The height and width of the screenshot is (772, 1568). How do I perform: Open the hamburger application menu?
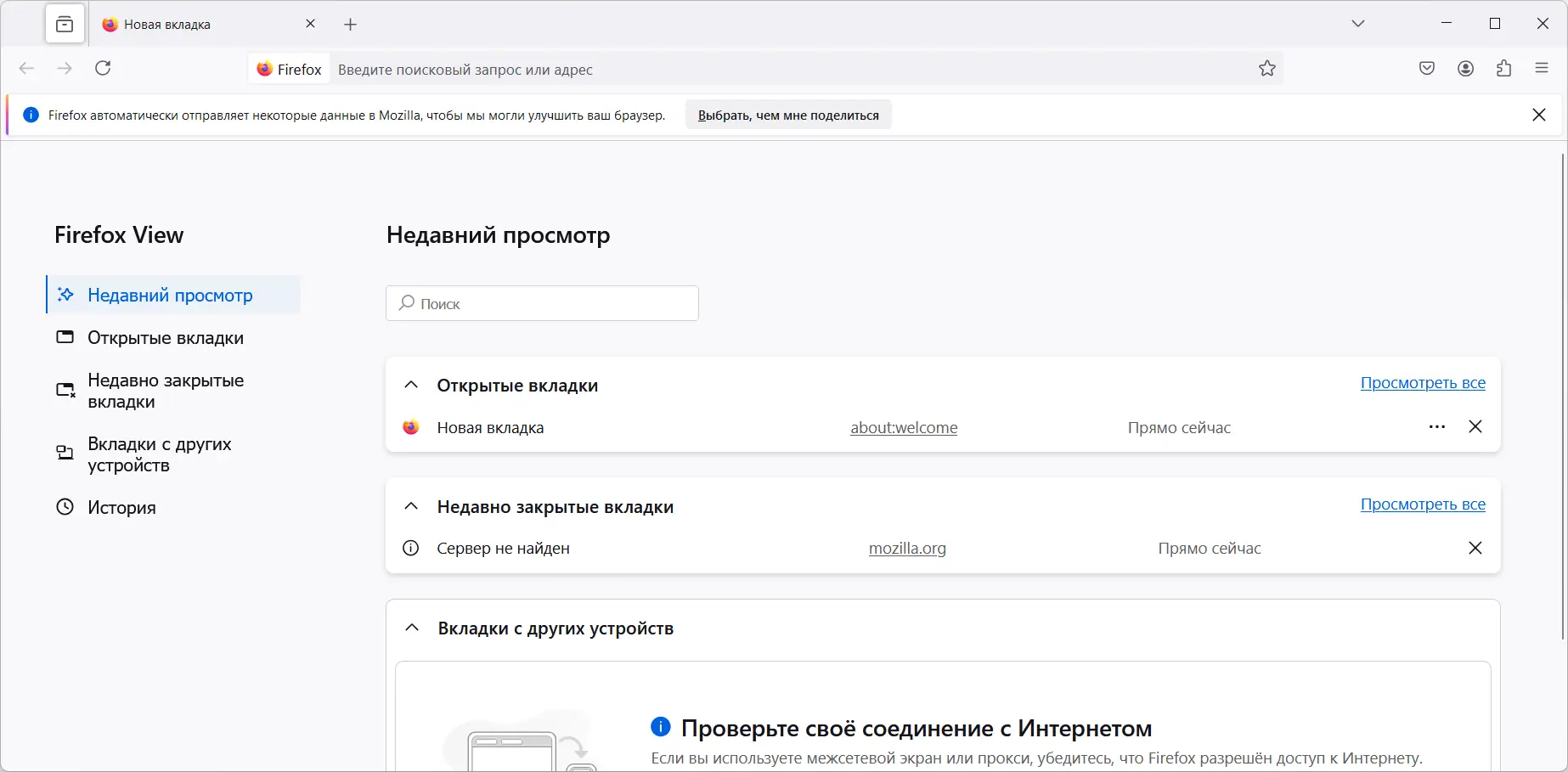[1543, 69]
